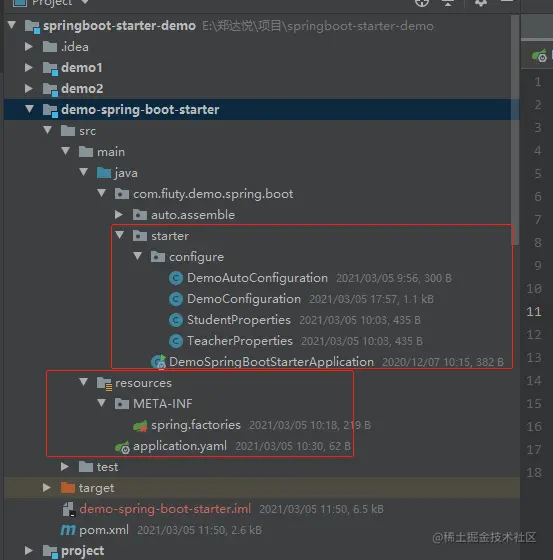
Task: Select the pom.xml file name
Action: click(104, 530)
